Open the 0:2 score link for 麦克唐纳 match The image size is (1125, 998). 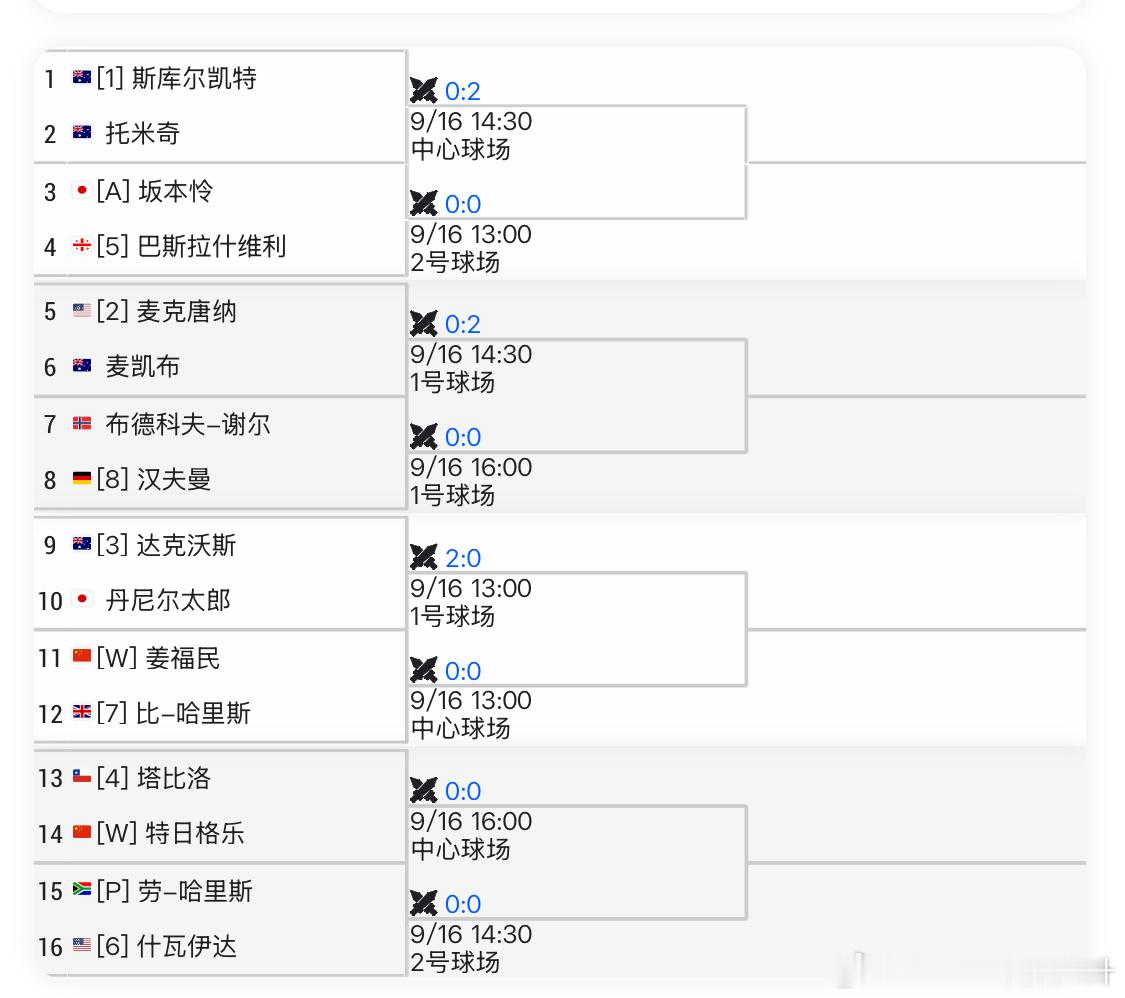pyautogui.click(x=463, y=324)
